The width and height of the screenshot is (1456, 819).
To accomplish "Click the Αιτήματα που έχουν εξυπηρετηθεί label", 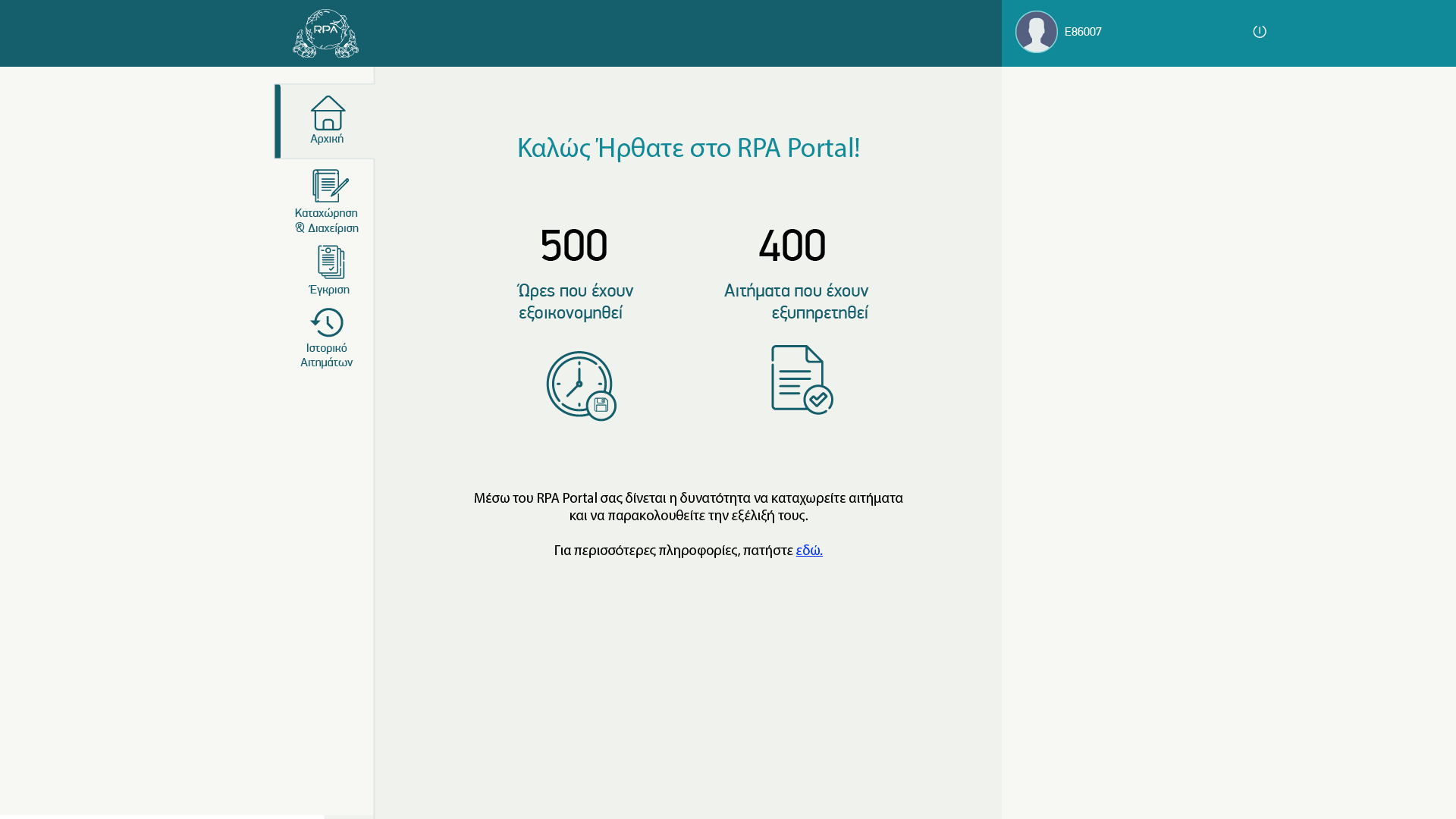I will [796, 302].
